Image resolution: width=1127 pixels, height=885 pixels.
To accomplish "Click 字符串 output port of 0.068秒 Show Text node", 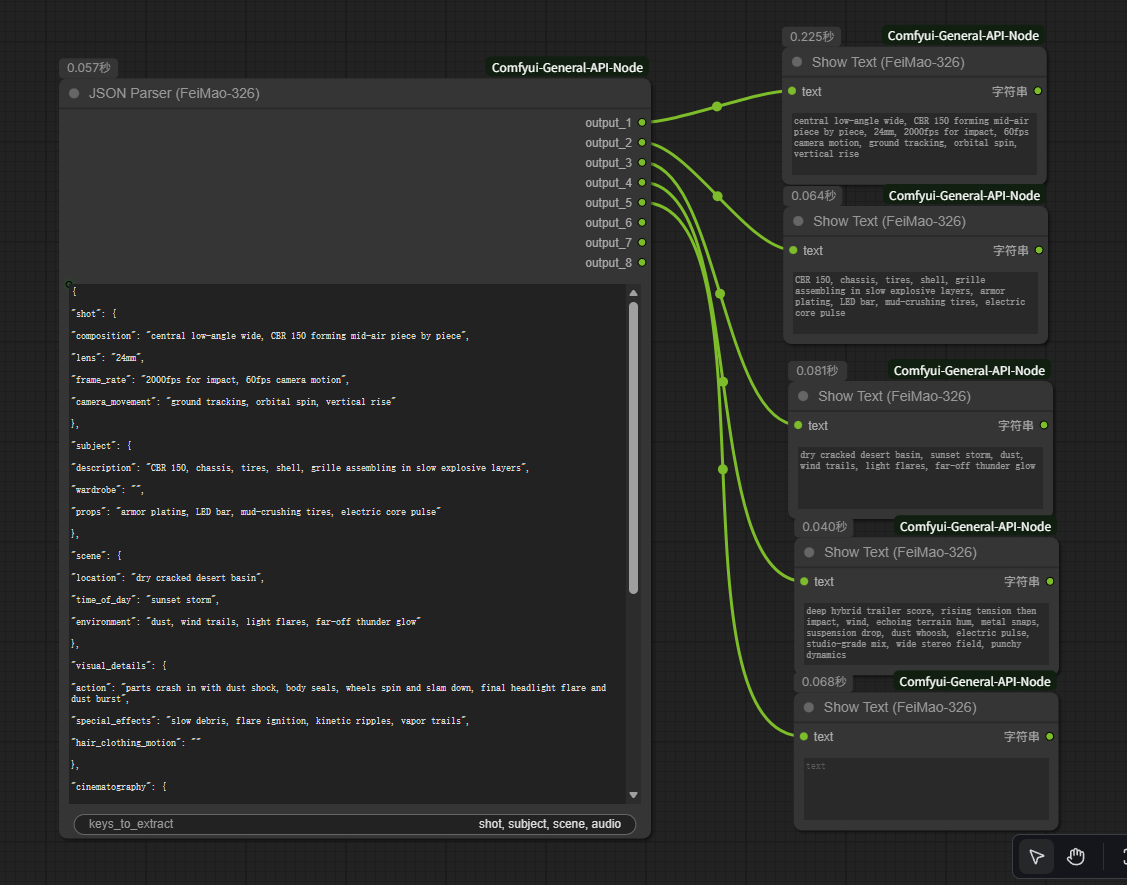I will coord(1050,736).
